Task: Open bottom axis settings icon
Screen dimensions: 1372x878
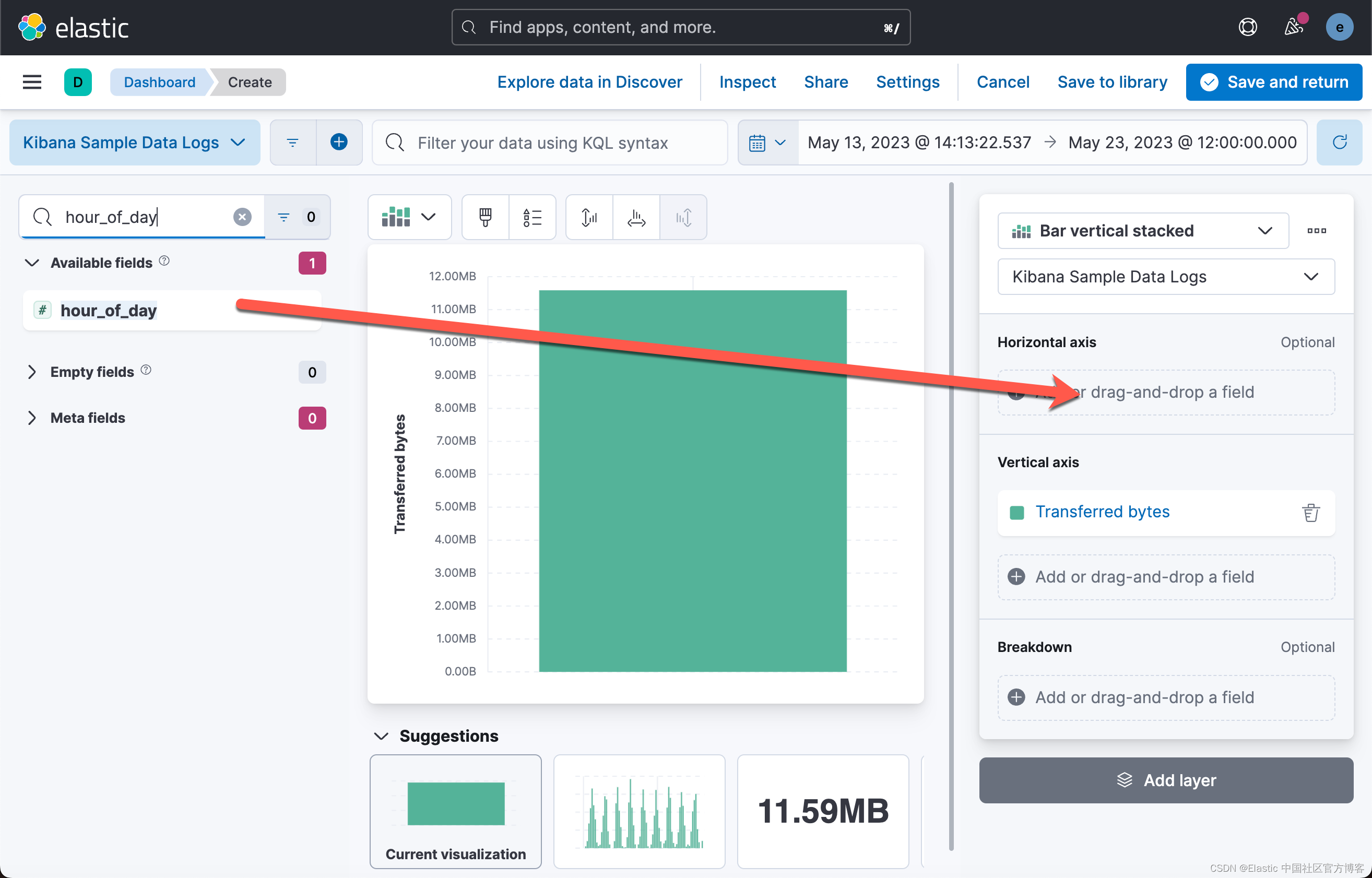Action: 636,217
